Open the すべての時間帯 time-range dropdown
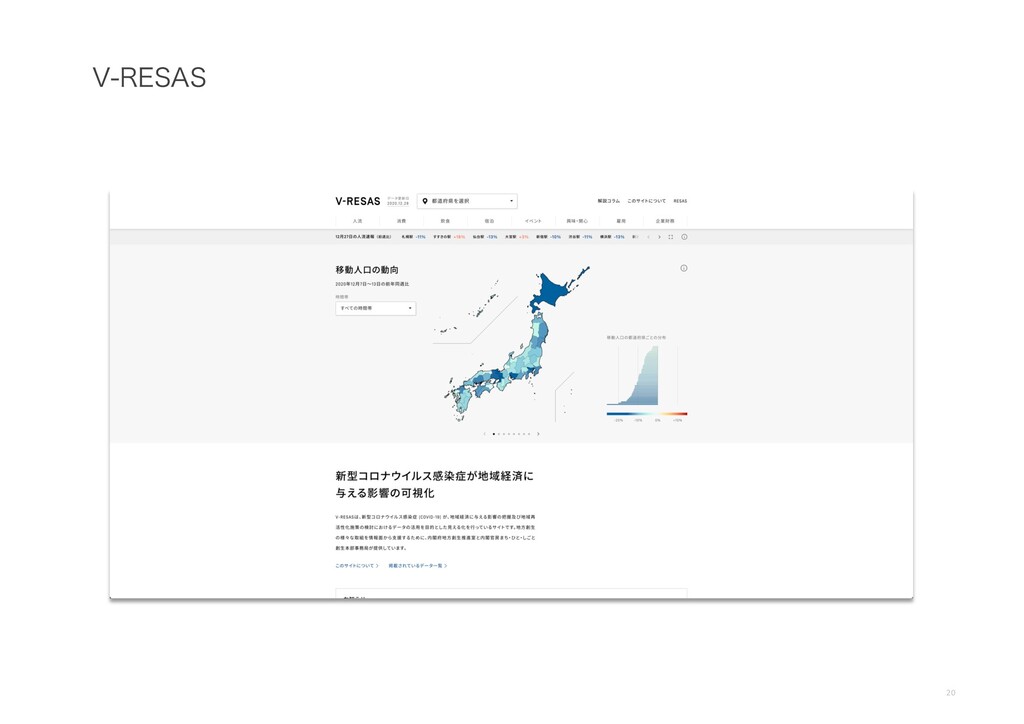 click(376, 308)
